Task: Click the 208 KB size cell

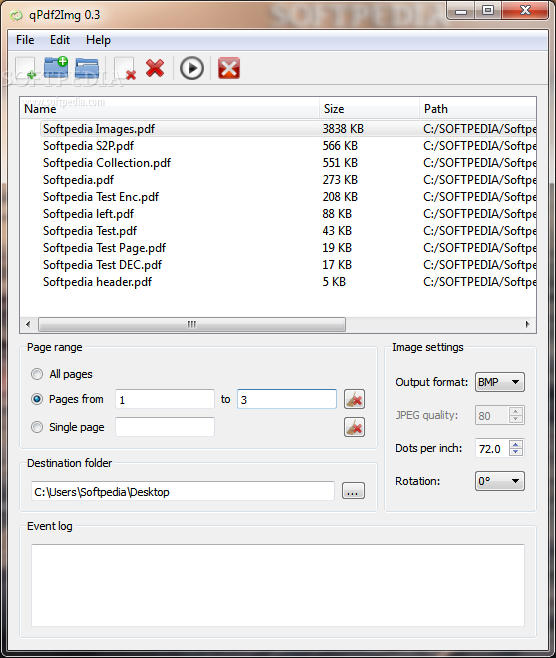Action: click(x=340, y=197)
